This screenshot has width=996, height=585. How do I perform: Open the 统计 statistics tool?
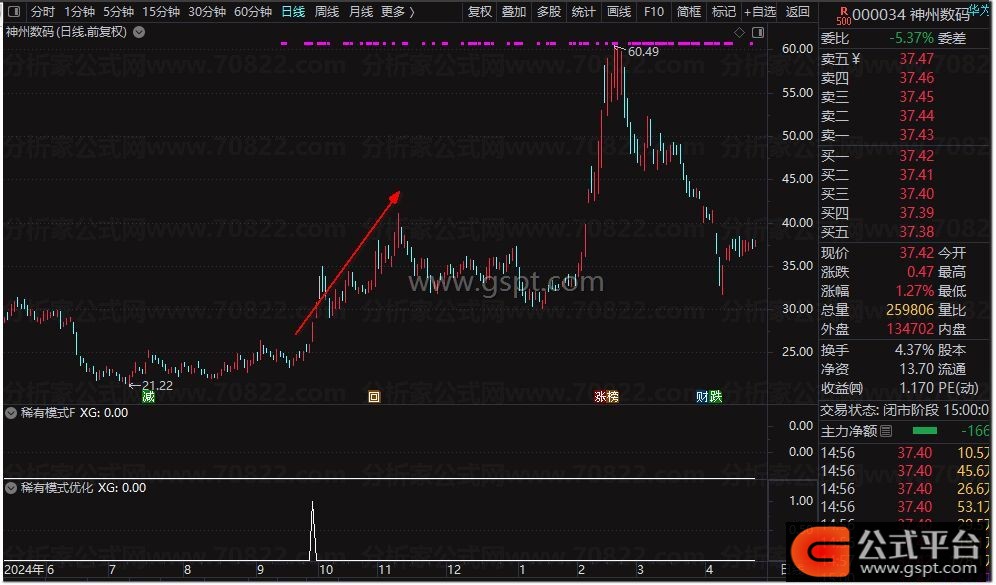584,11
